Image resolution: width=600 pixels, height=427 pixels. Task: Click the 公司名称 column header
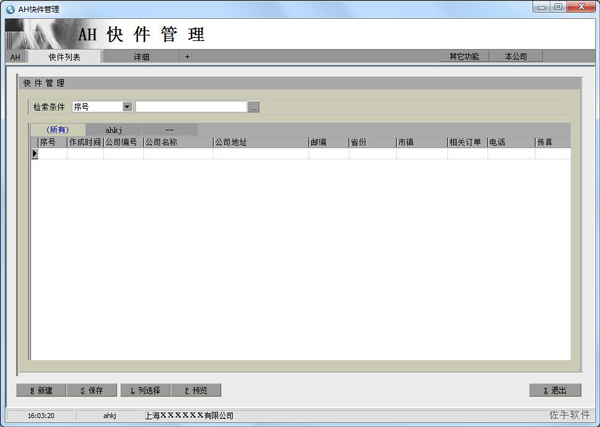coord(178,142)
